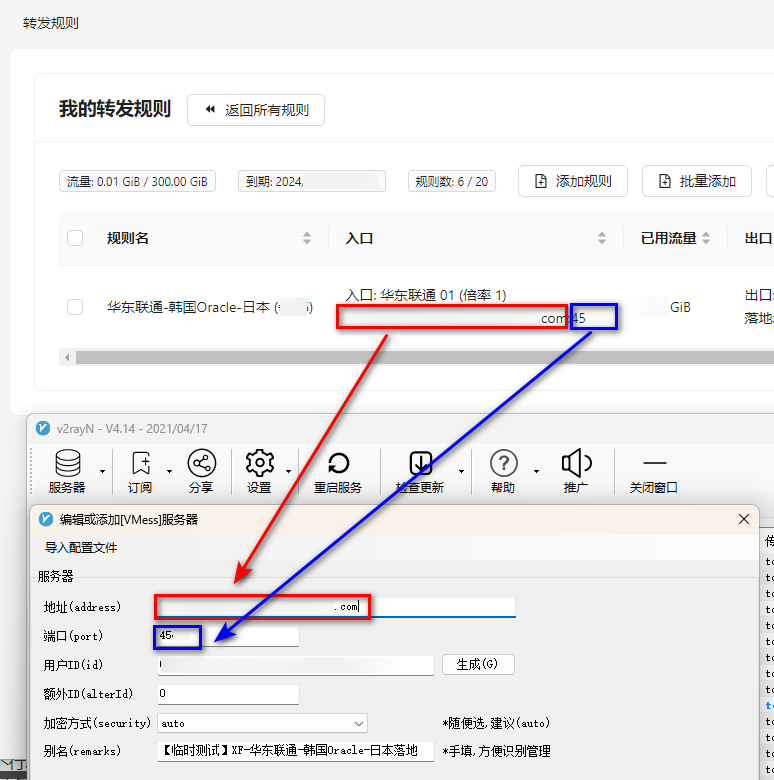This screenshot has width=774, height=780.
Task: Expand the 设置 dropdown arrow
Action: click(x=289, y=471)
